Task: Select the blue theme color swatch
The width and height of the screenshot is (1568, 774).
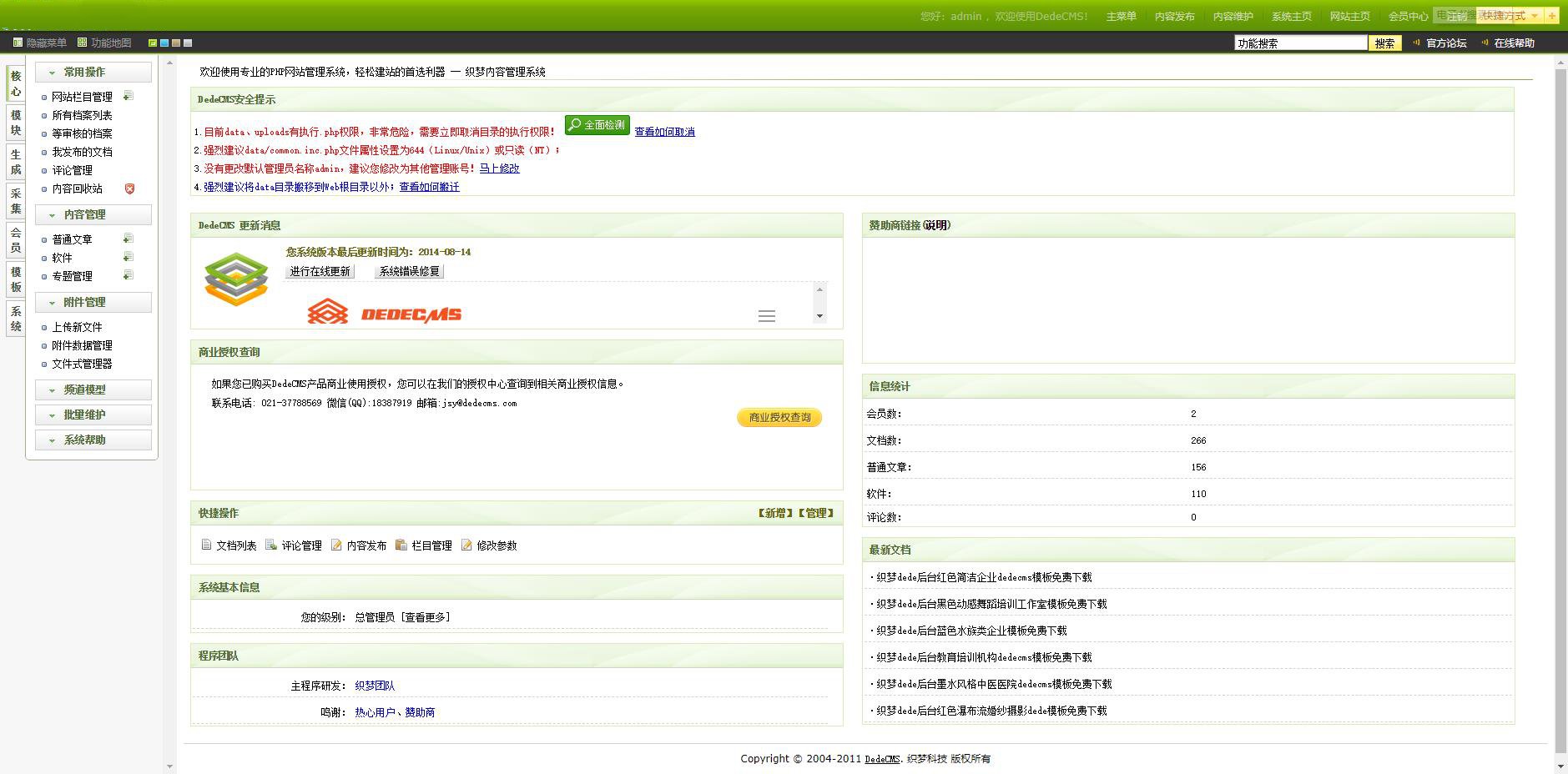Action: tap(164, 43)
